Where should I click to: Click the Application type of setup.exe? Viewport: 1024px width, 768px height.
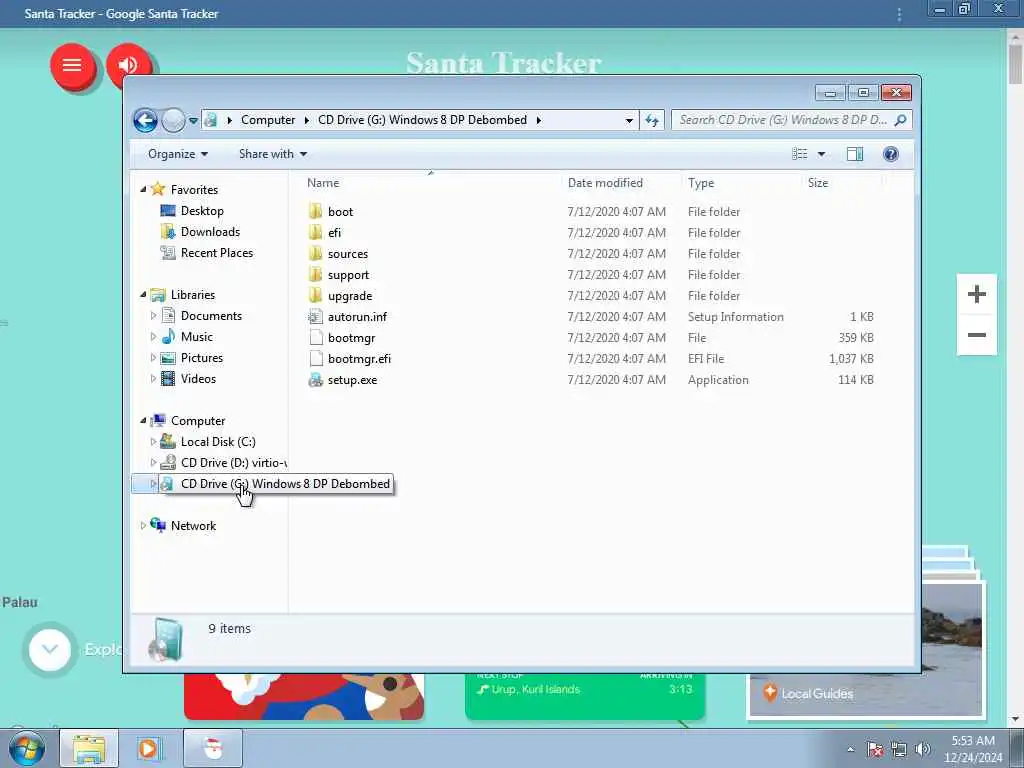[x=718, y=380]
